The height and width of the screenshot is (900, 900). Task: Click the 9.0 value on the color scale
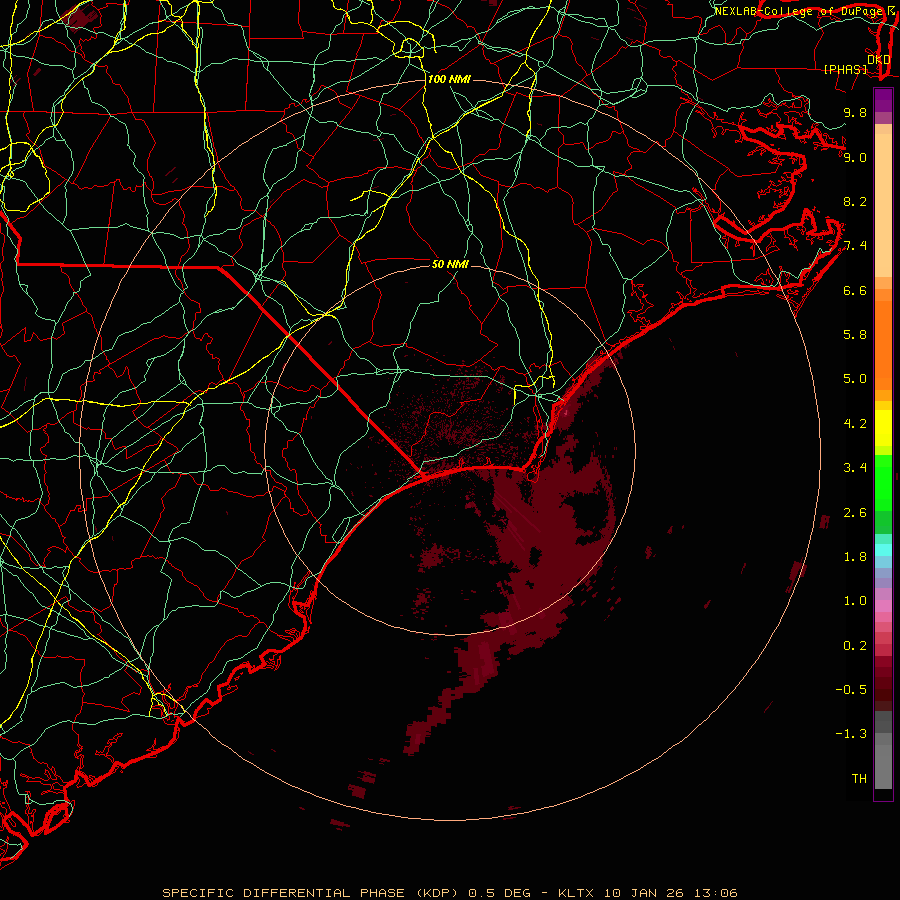tap(855, 157)
